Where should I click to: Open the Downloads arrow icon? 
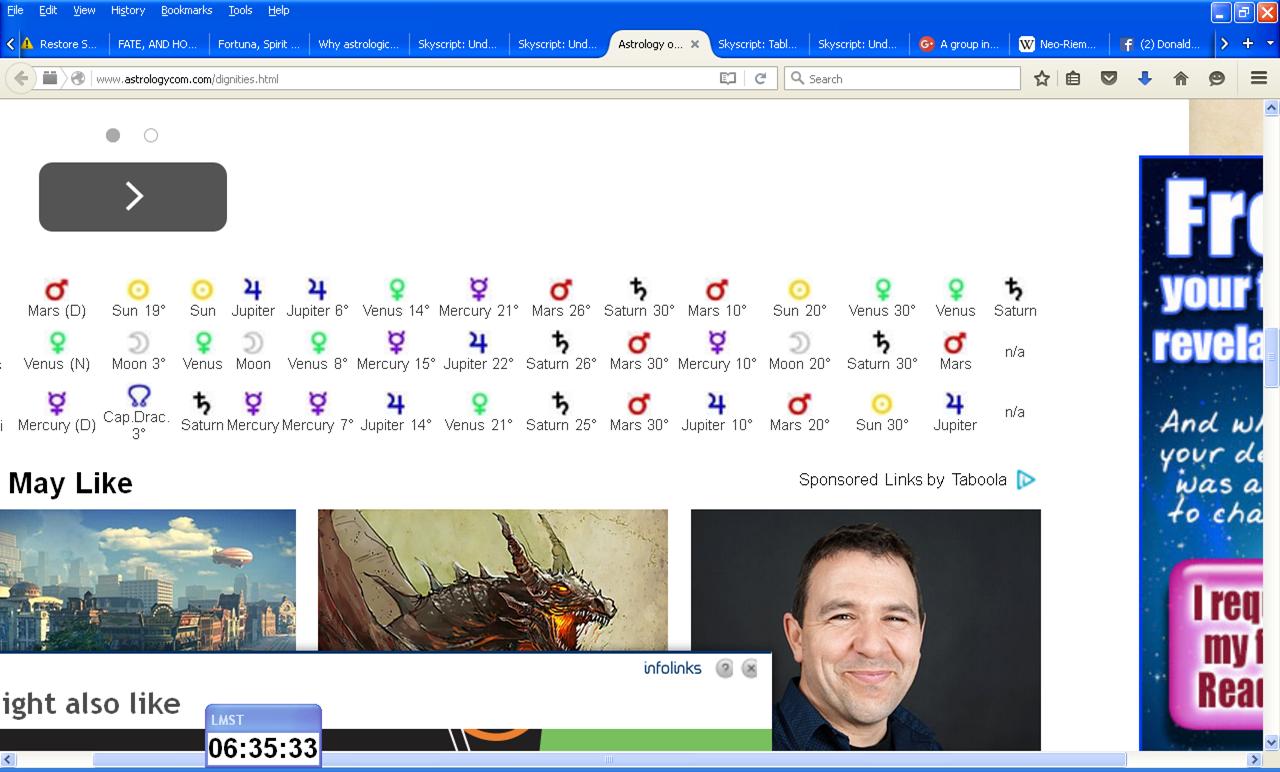pos(1145,78)
